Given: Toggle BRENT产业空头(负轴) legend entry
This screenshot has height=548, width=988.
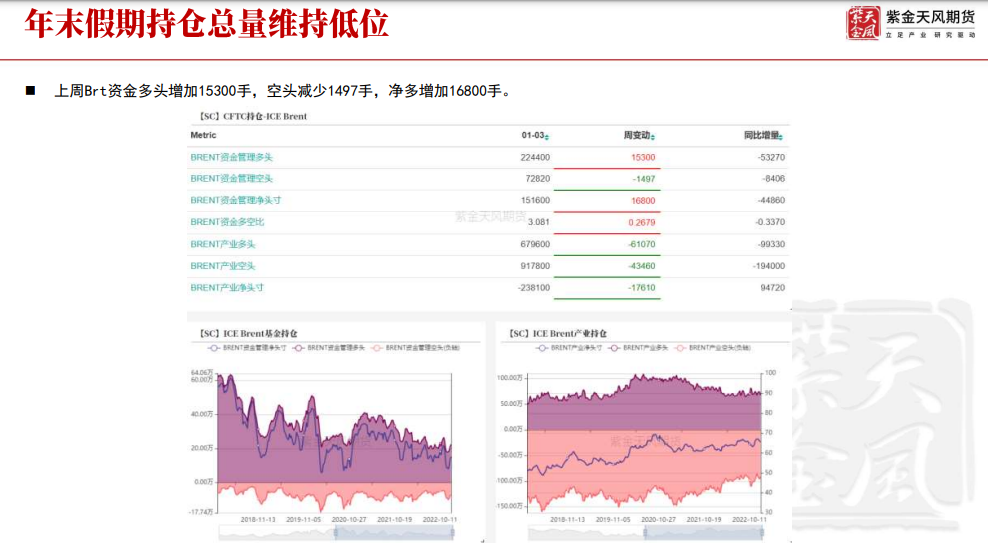Looking at the screenshot, I should [714, 348].
